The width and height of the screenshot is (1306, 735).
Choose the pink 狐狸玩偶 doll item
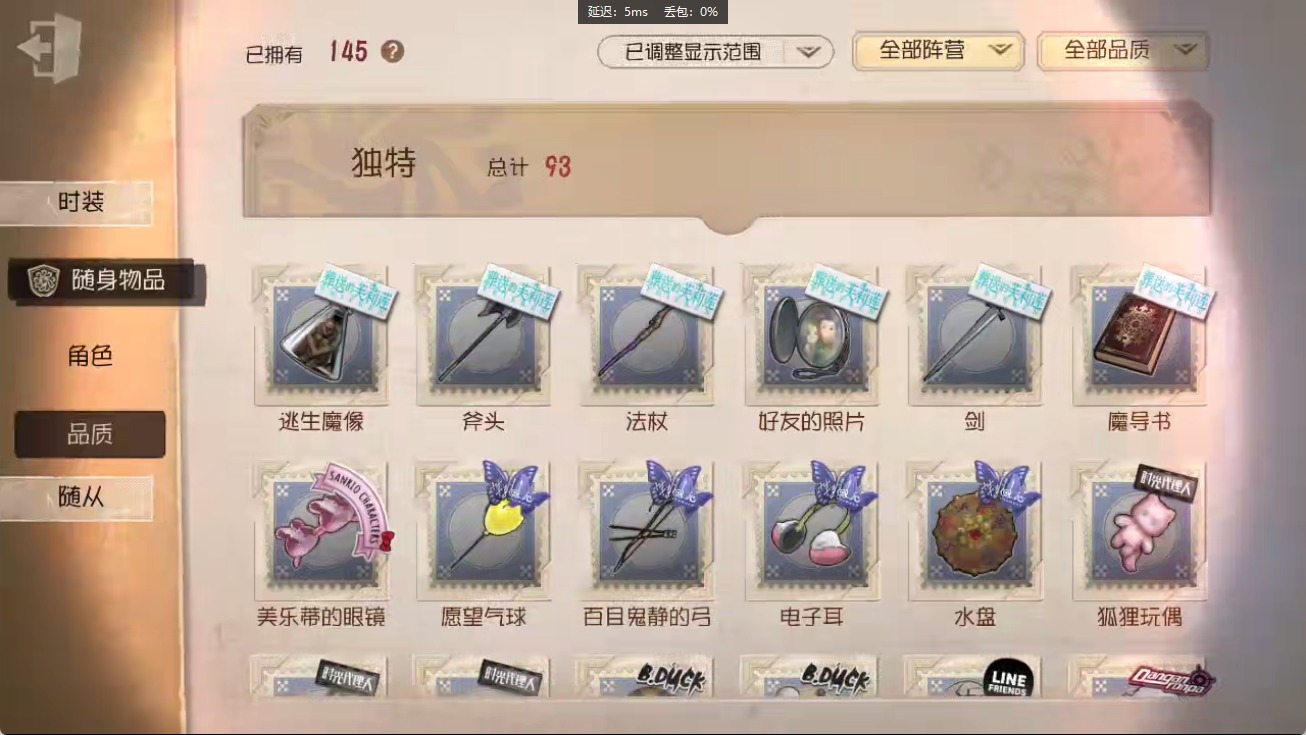[x=1139, y=531]
